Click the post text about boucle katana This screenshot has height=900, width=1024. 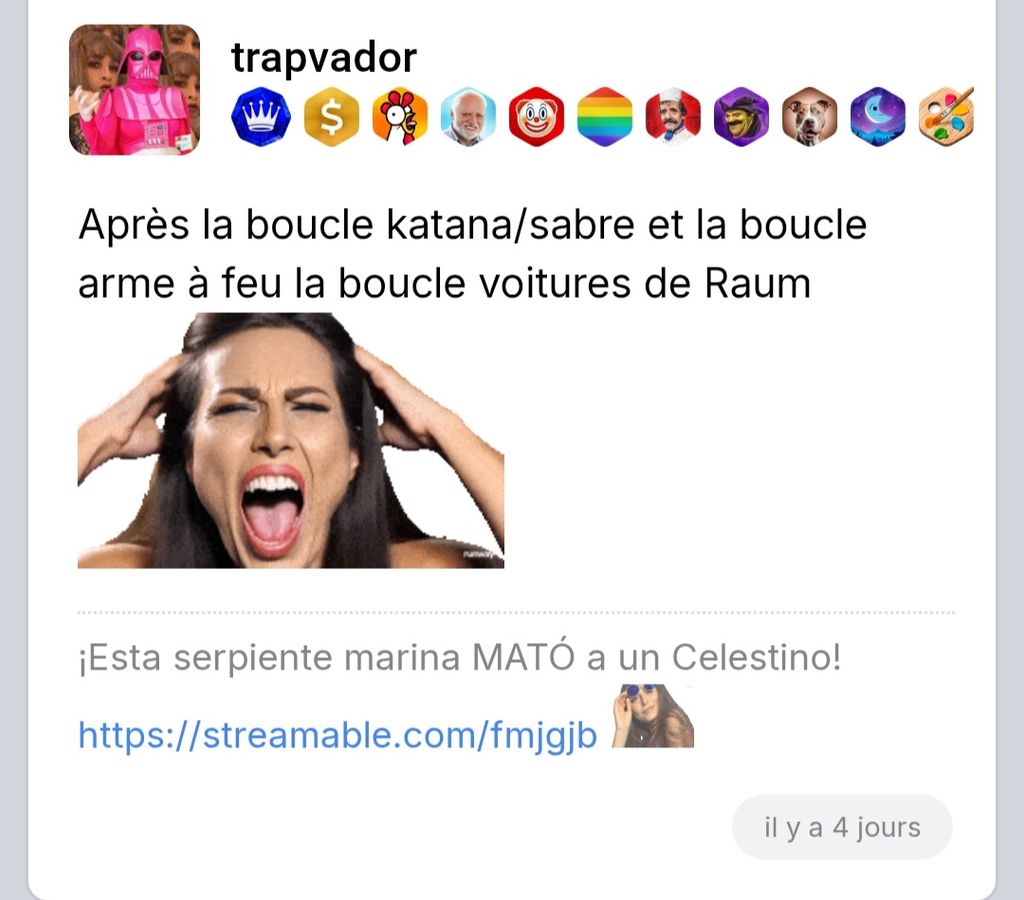[x=472, y=253]
